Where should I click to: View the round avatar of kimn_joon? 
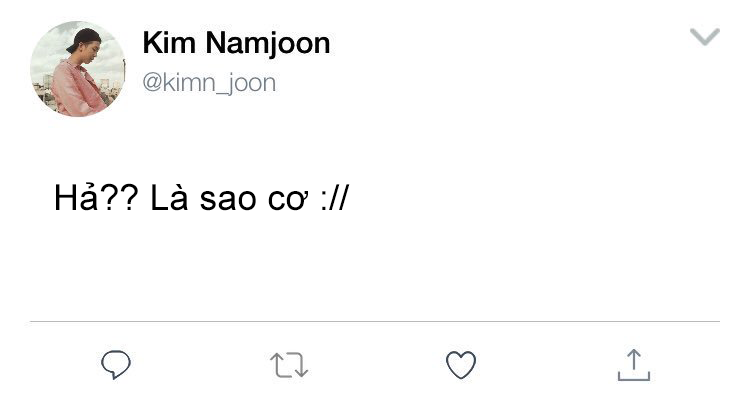point(78,69)
